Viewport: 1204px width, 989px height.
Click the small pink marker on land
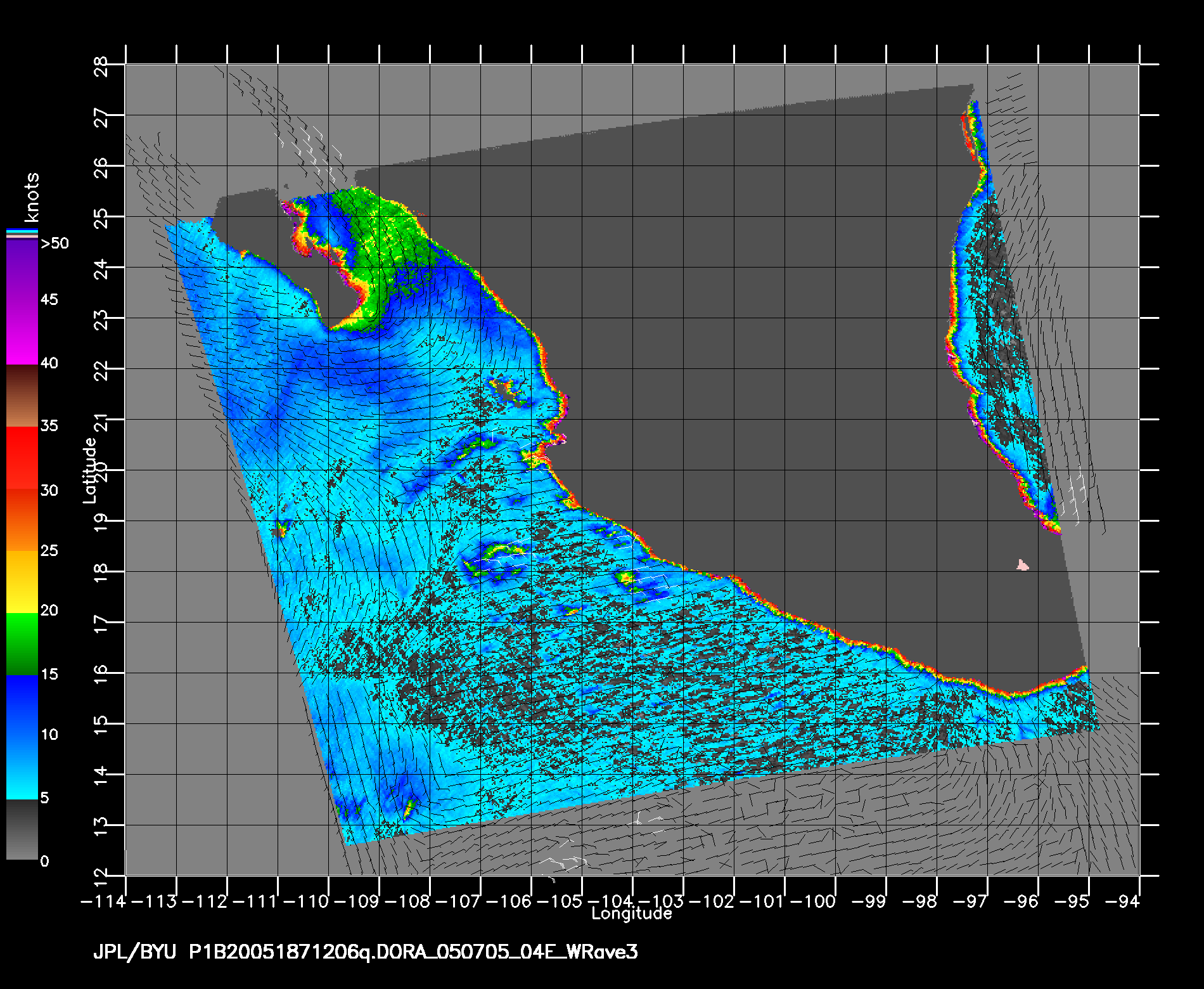coord(1021,564)
